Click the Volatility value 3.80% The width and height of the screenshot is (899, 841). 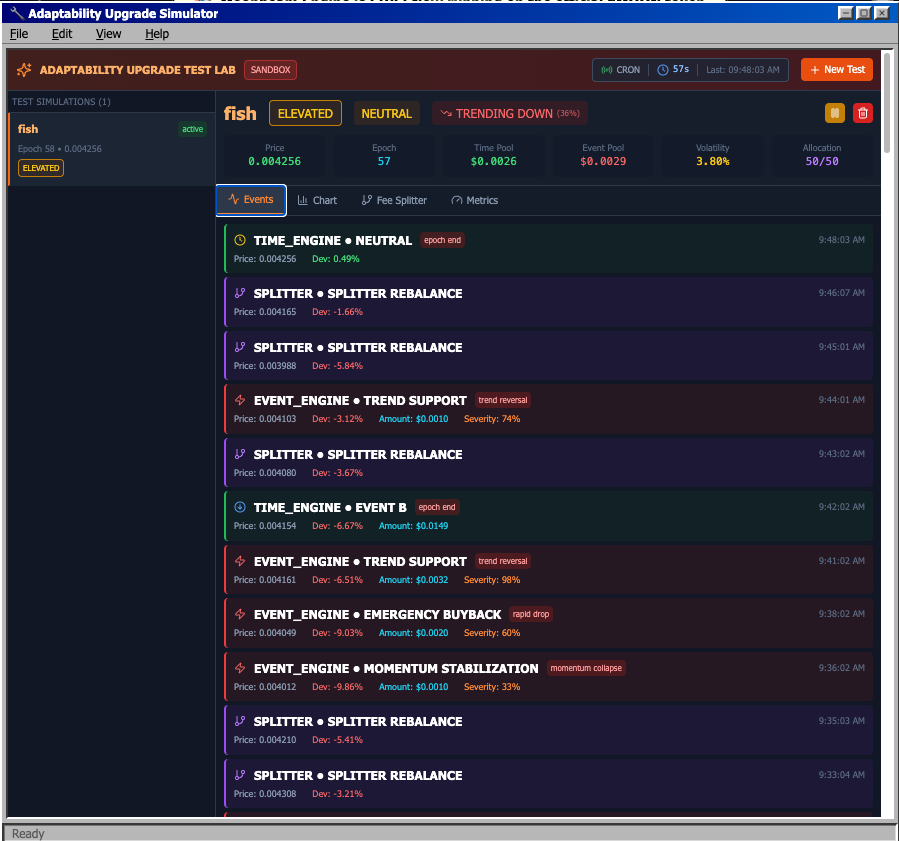click(x=713, y=162)
